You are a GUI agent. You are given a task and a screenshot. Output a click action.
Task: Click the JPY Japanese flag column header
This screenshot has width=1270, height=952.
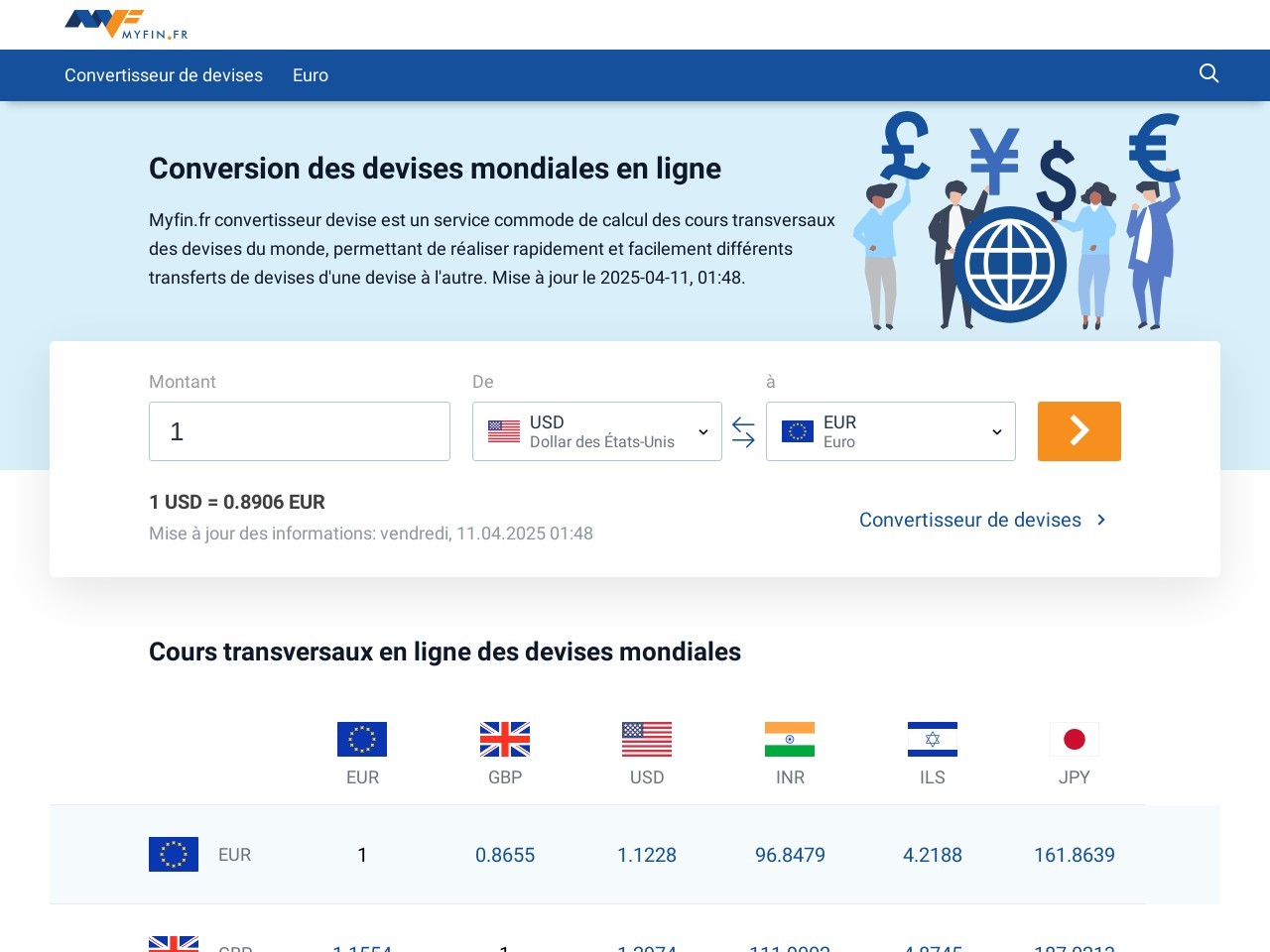pyautogui.click(x=1075, y=739)
